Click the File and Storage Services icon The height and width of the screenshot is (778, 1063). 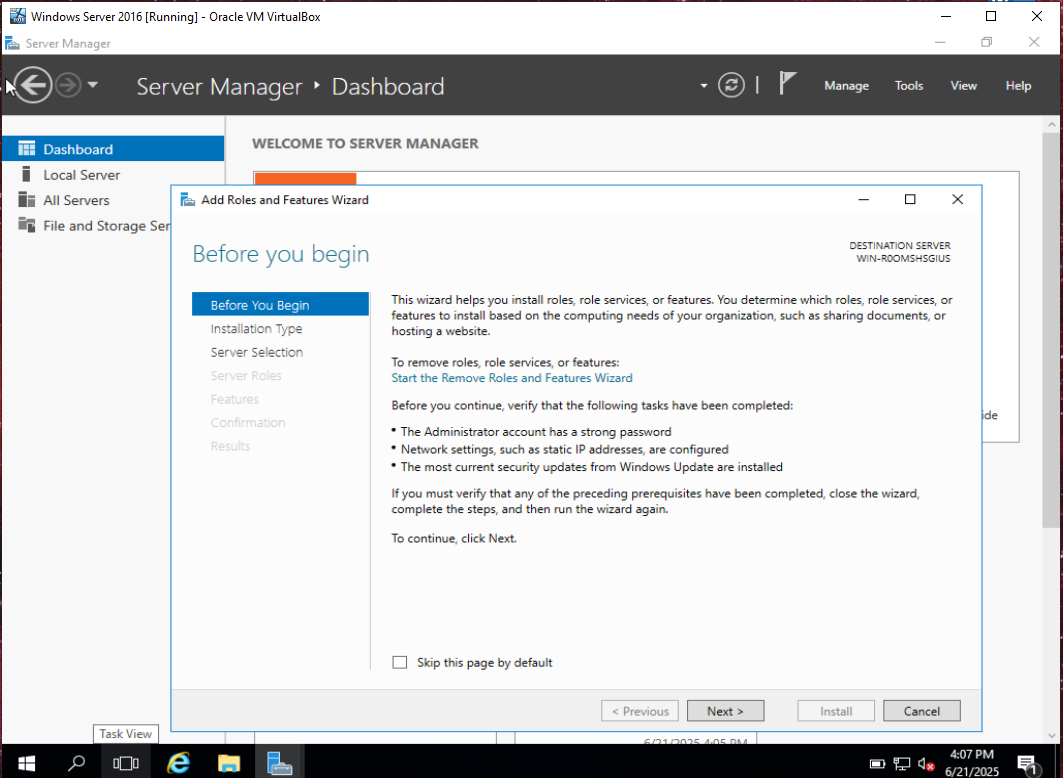coord(26,224)
